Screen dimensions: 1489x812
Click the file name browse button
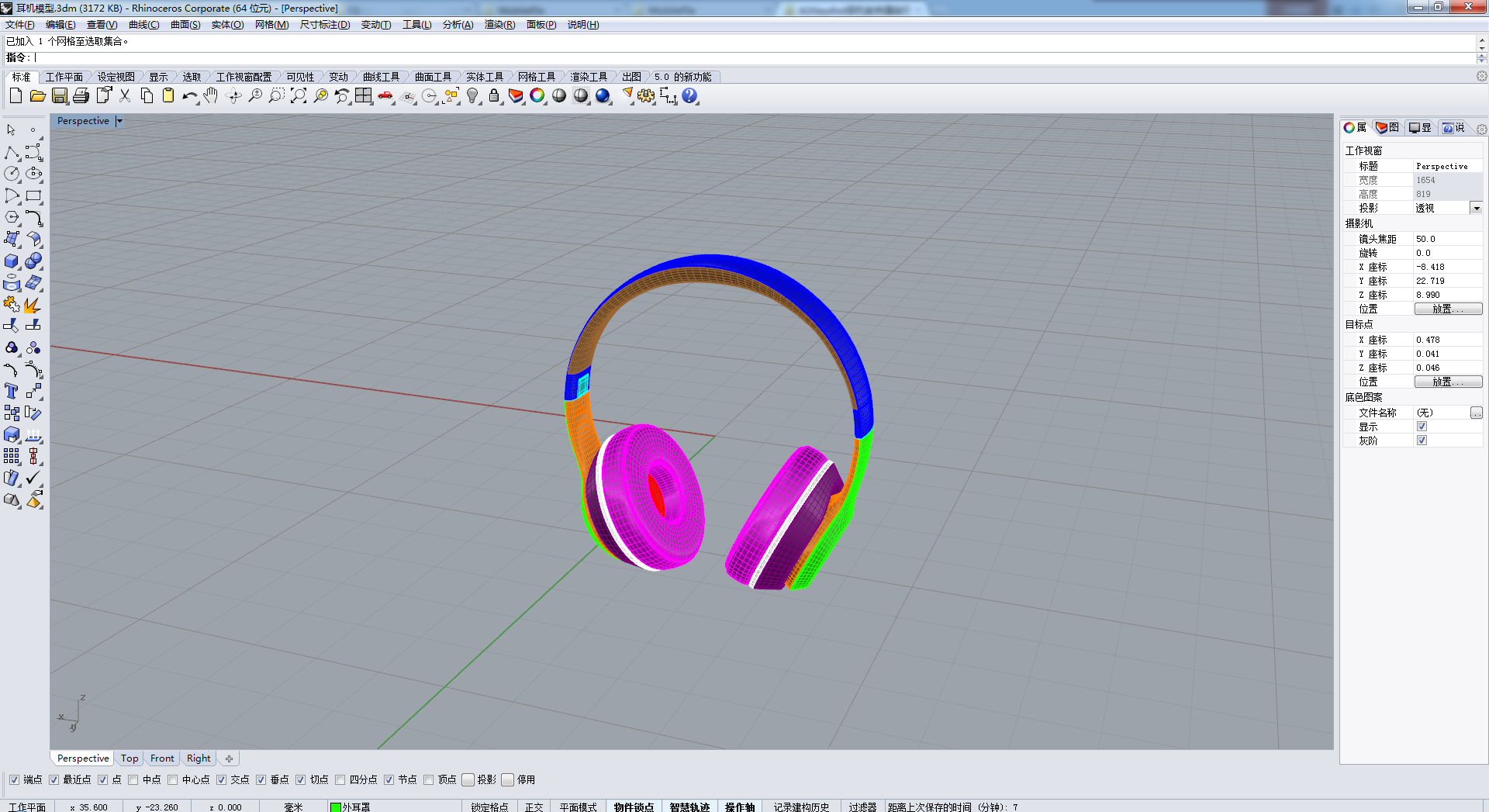1477,413
